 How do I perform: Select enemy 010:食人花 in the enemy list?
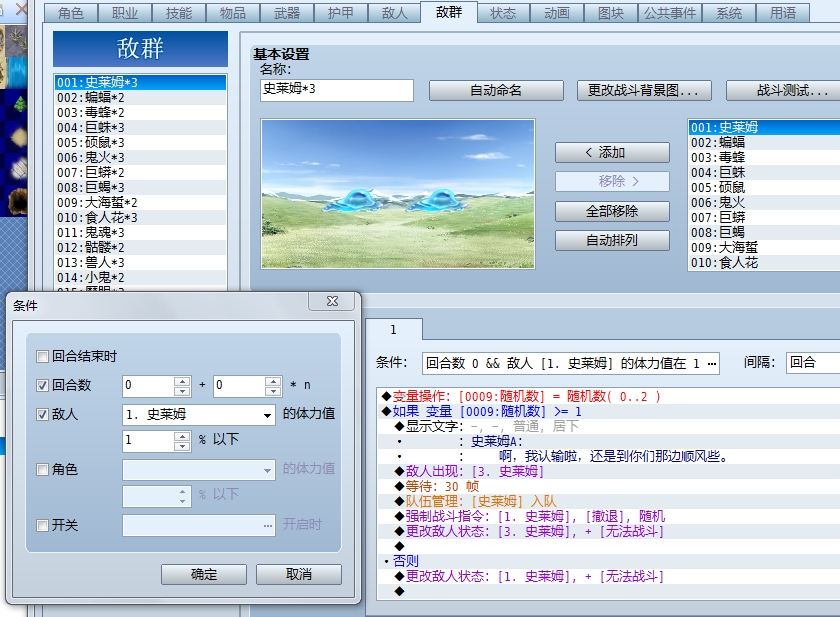(x=764, y=262)
